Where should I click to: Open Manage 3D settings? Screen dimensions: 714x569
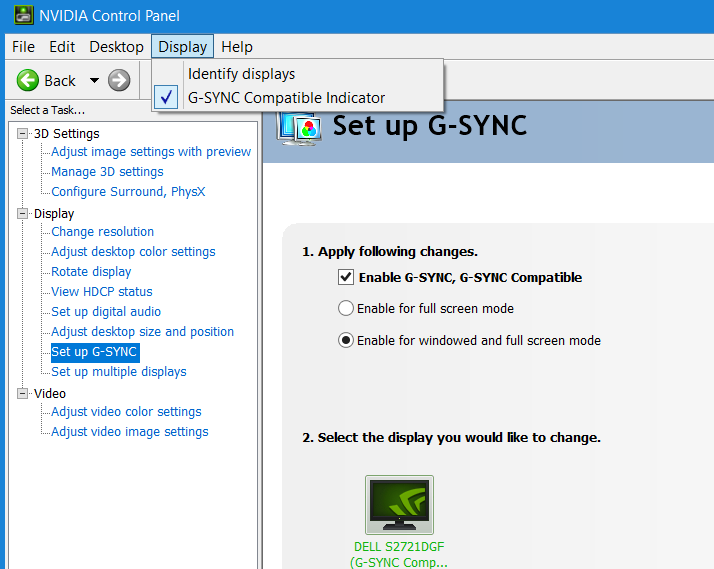107,172
